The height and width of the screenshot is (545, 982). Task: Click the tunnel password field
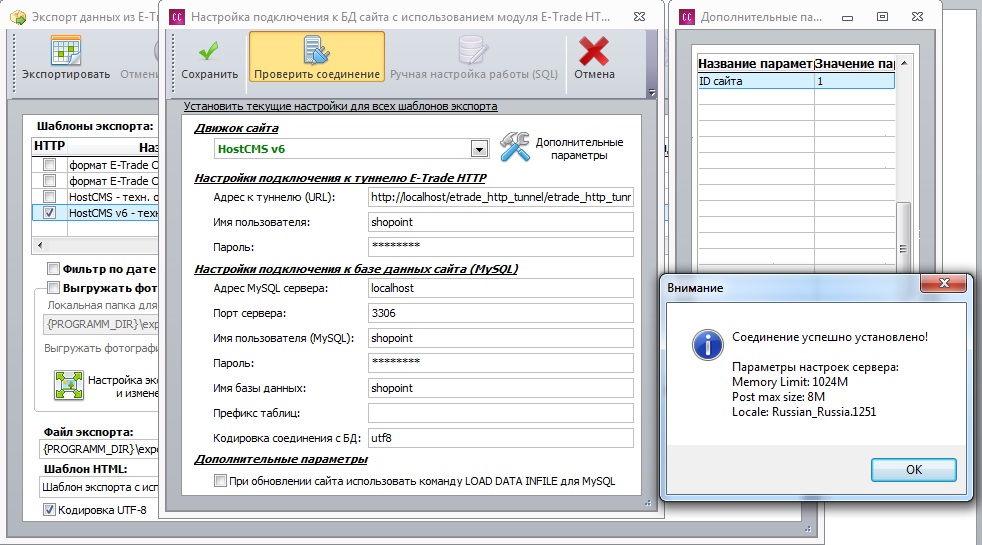pos(501,247)
